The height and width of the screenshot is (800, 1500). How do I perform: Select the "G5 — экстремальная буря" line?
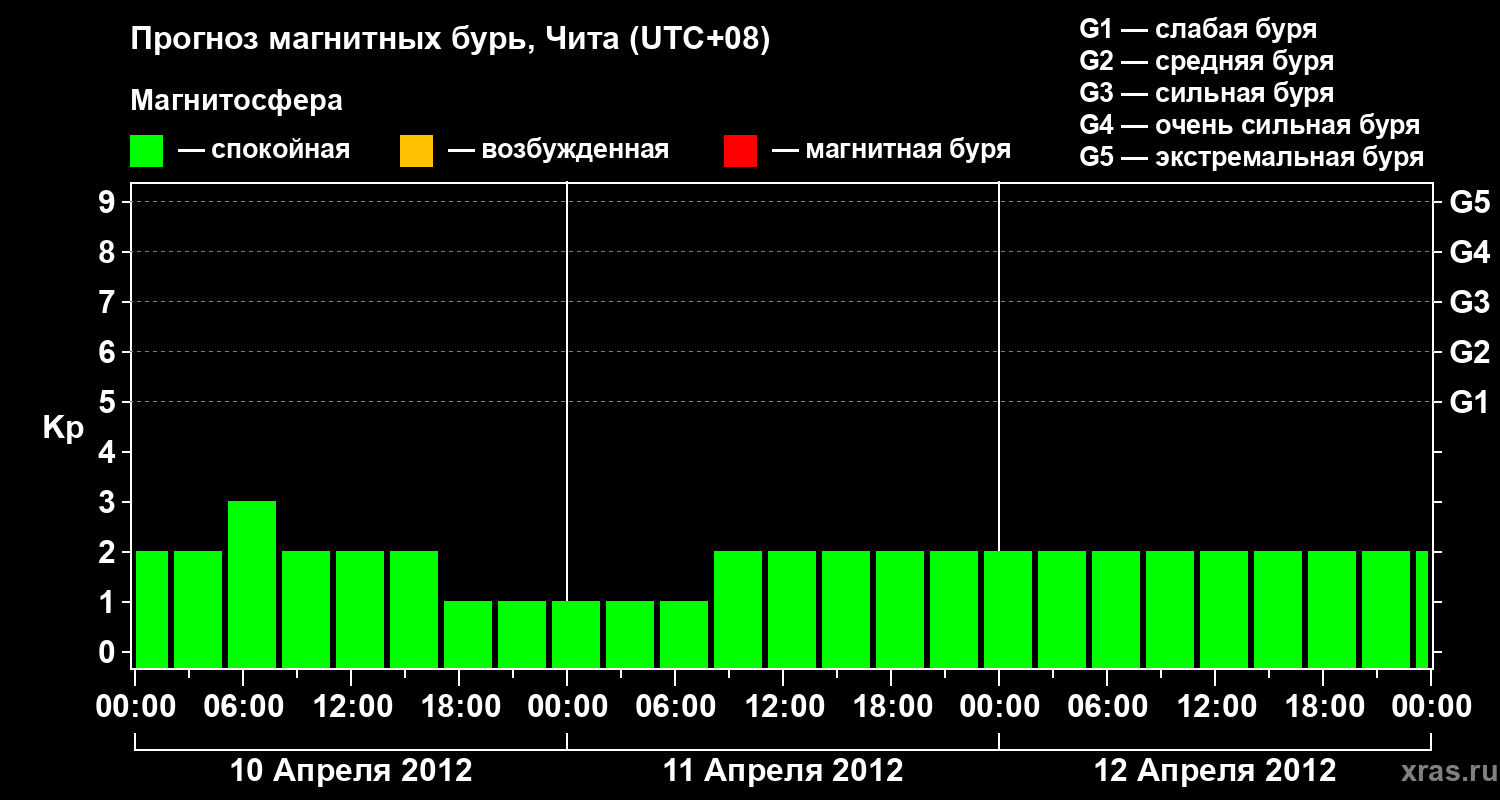(1251, 157)
